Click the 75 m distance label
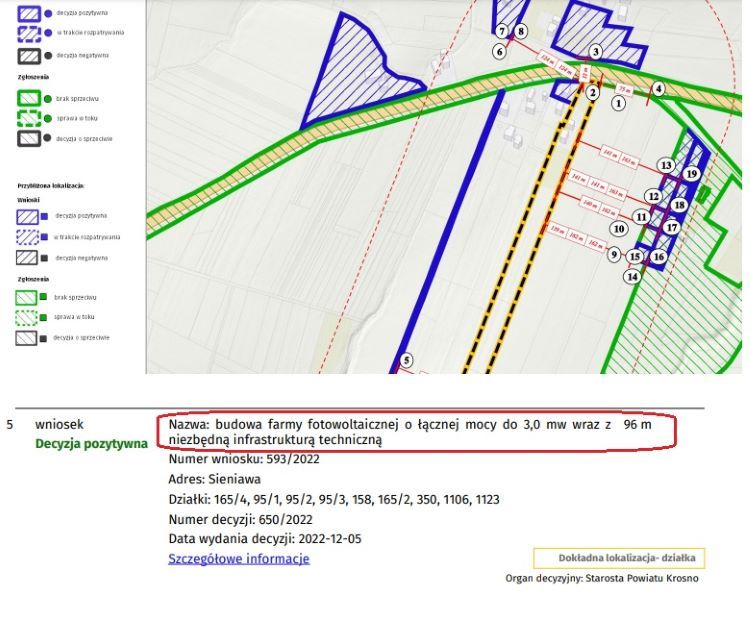This screenshot has width=750, height=625. coord(625,88)
